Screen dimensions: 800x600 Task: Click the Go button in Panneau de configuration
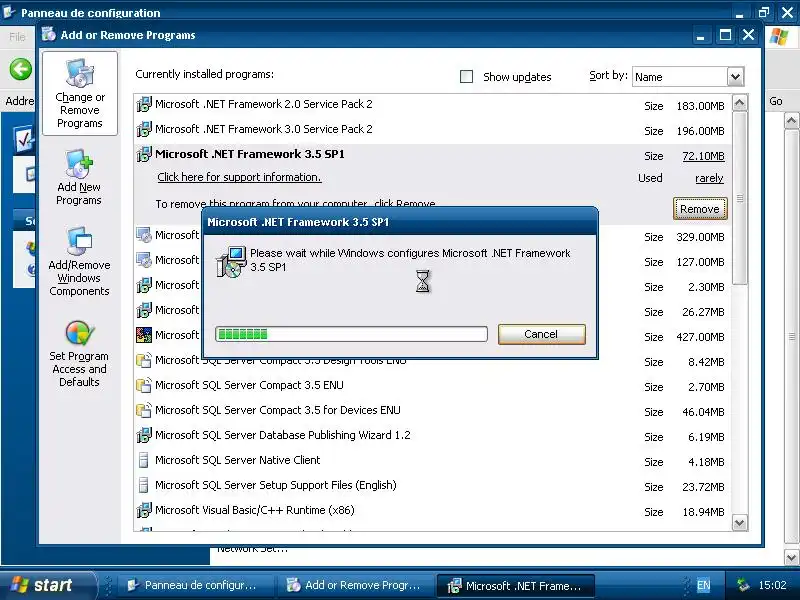[776, 101]
